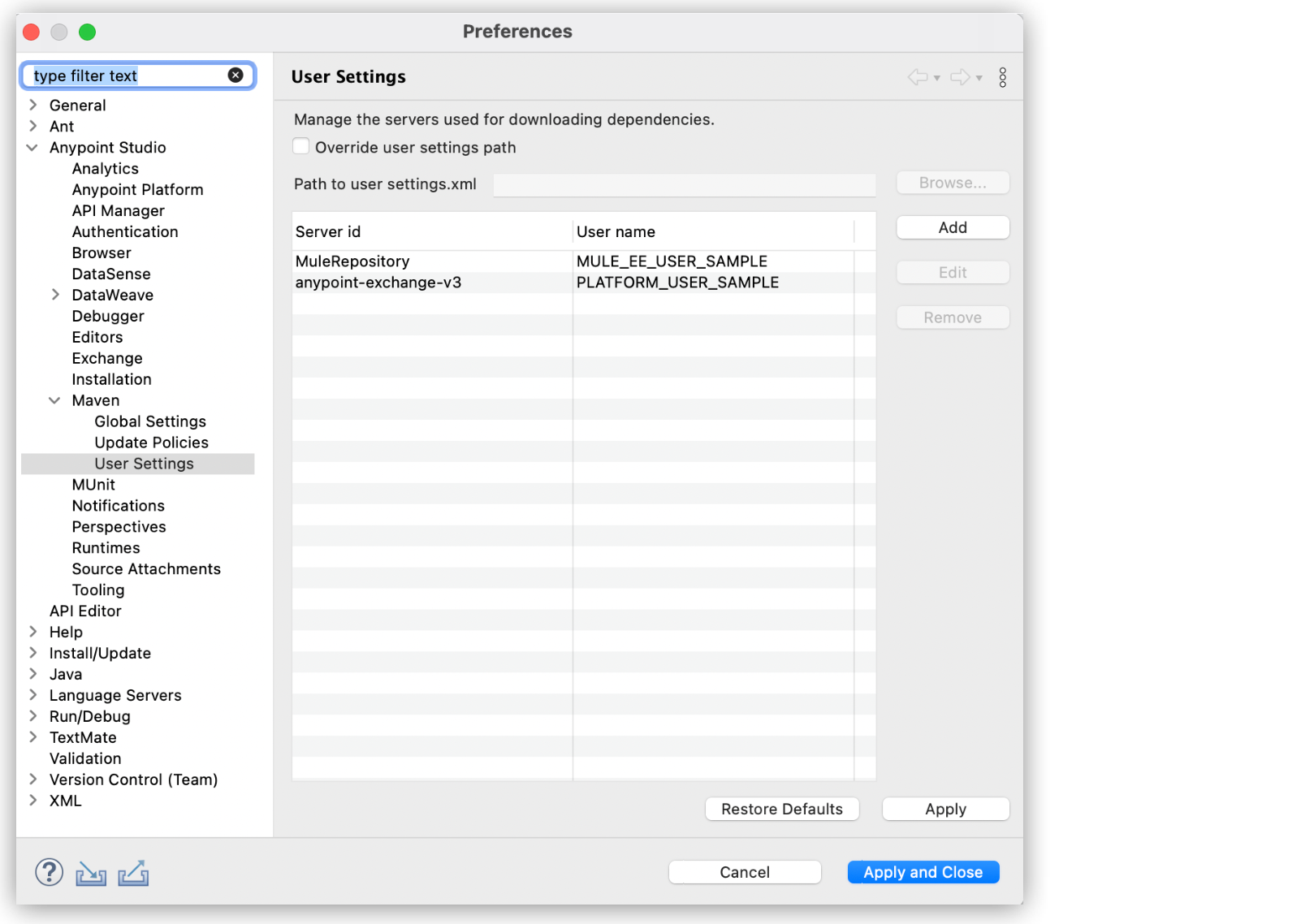
Task: Open the Update Policies preferences
Action: 151,443
